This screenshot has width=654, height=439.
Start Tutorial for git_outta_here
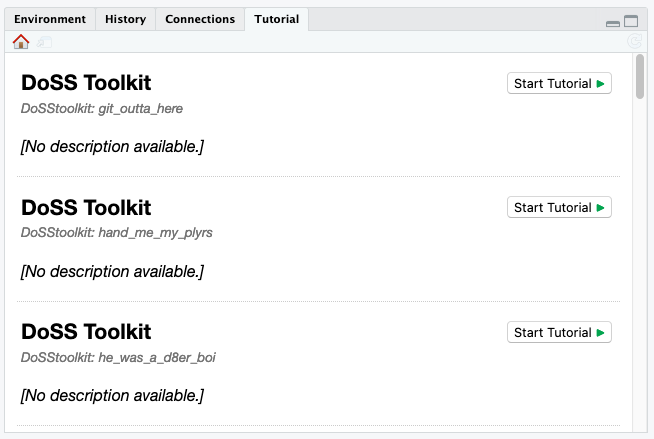point(559,83)
